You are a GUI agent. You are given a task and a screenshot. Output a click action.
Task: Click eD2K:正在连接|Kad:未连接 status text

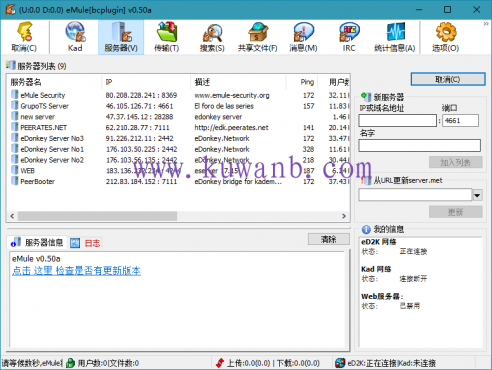coord(391,363)
